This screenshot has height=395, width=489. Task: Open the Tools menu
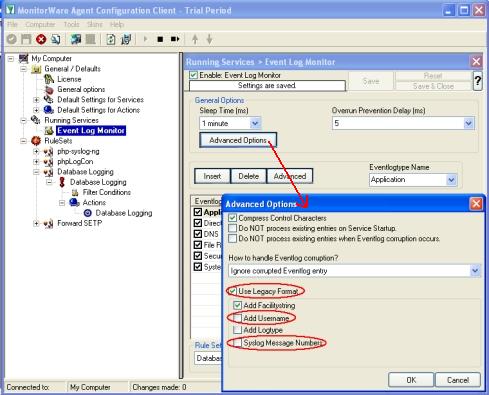click(x=71, y=24)
